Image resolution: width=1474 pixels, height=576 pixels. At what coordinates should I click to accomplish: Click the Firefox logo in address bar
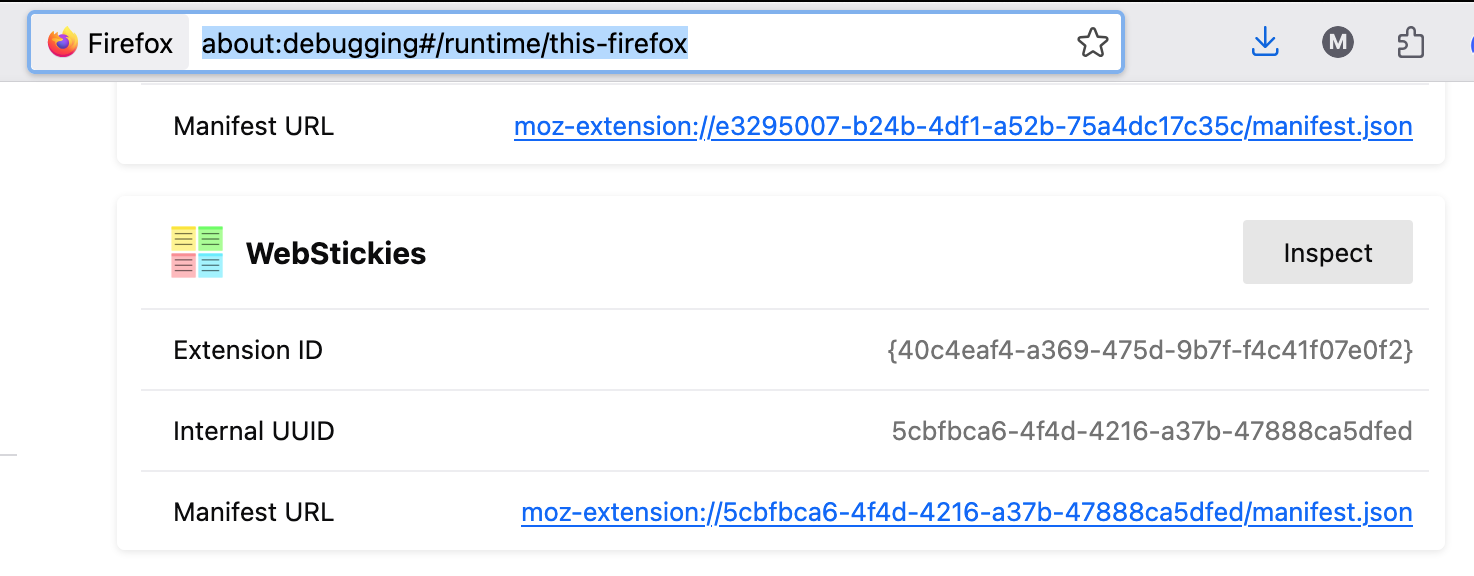(62, 43)
